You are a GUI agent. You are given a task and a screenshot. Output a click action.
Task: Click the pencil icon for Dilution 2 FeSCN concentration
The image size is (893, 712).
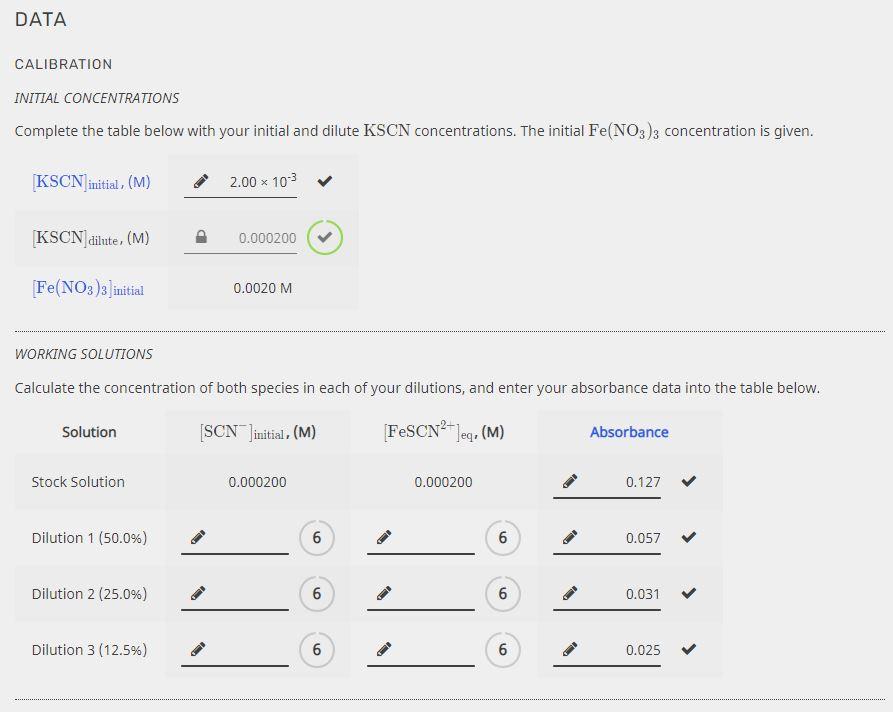point(385,593)
